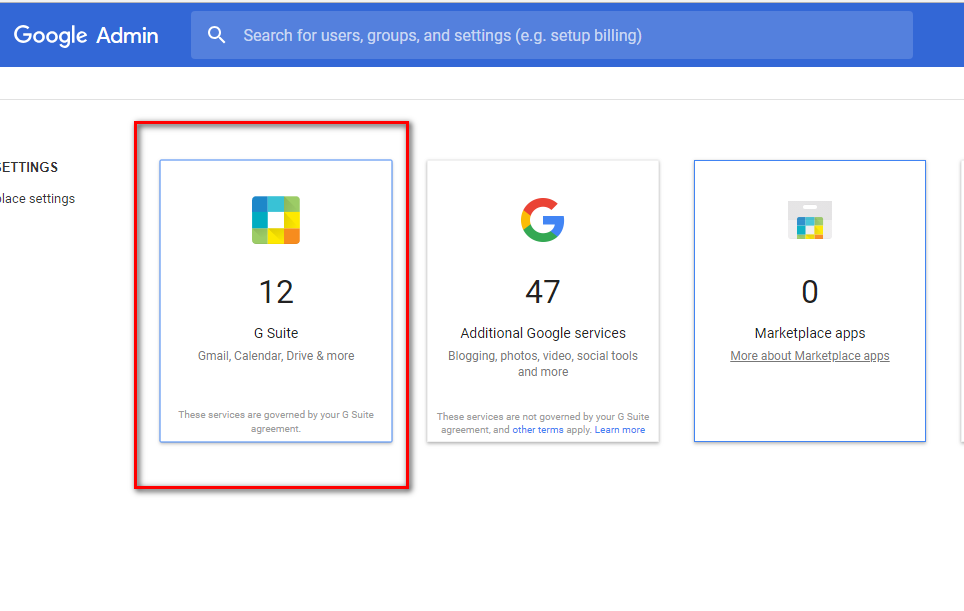Open the G Suite colorful grid icon
964x611 pixels.
(x=276, y=220)
